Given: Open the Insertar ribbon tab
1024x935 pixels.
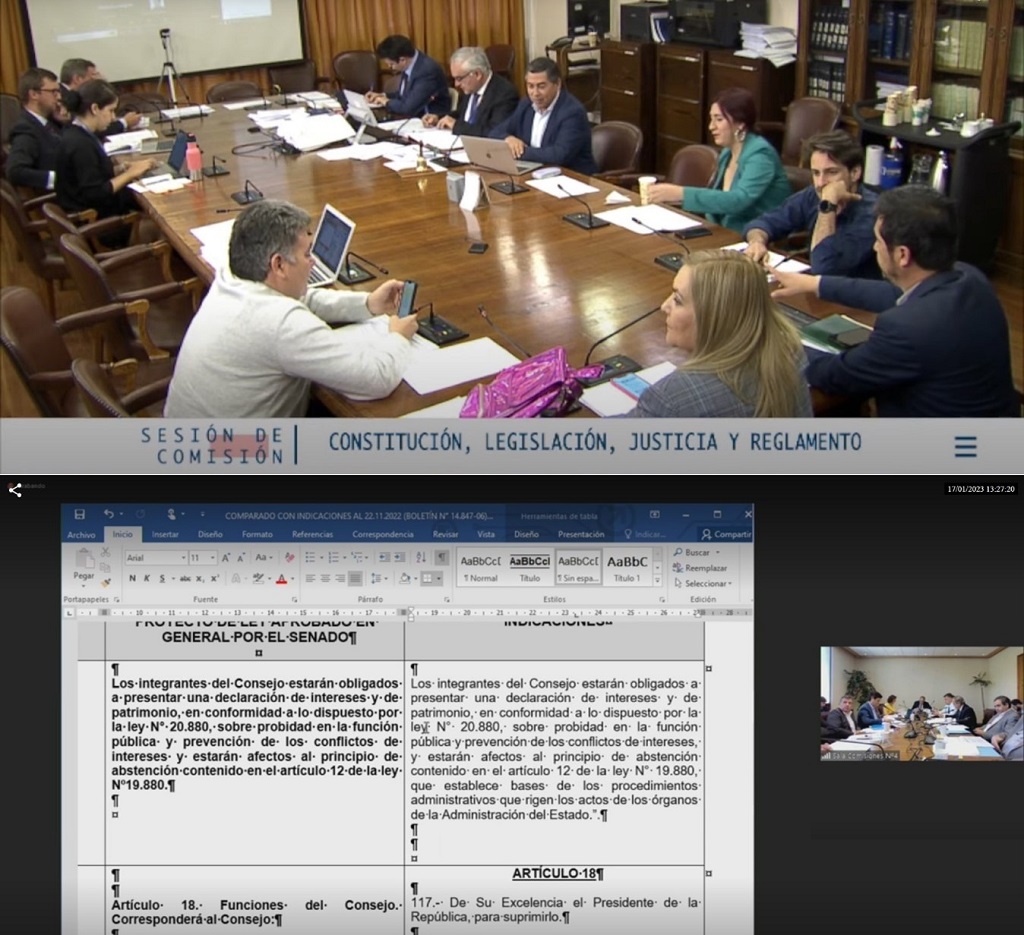Looking at the screenshot, I should (x=165, y=534).
